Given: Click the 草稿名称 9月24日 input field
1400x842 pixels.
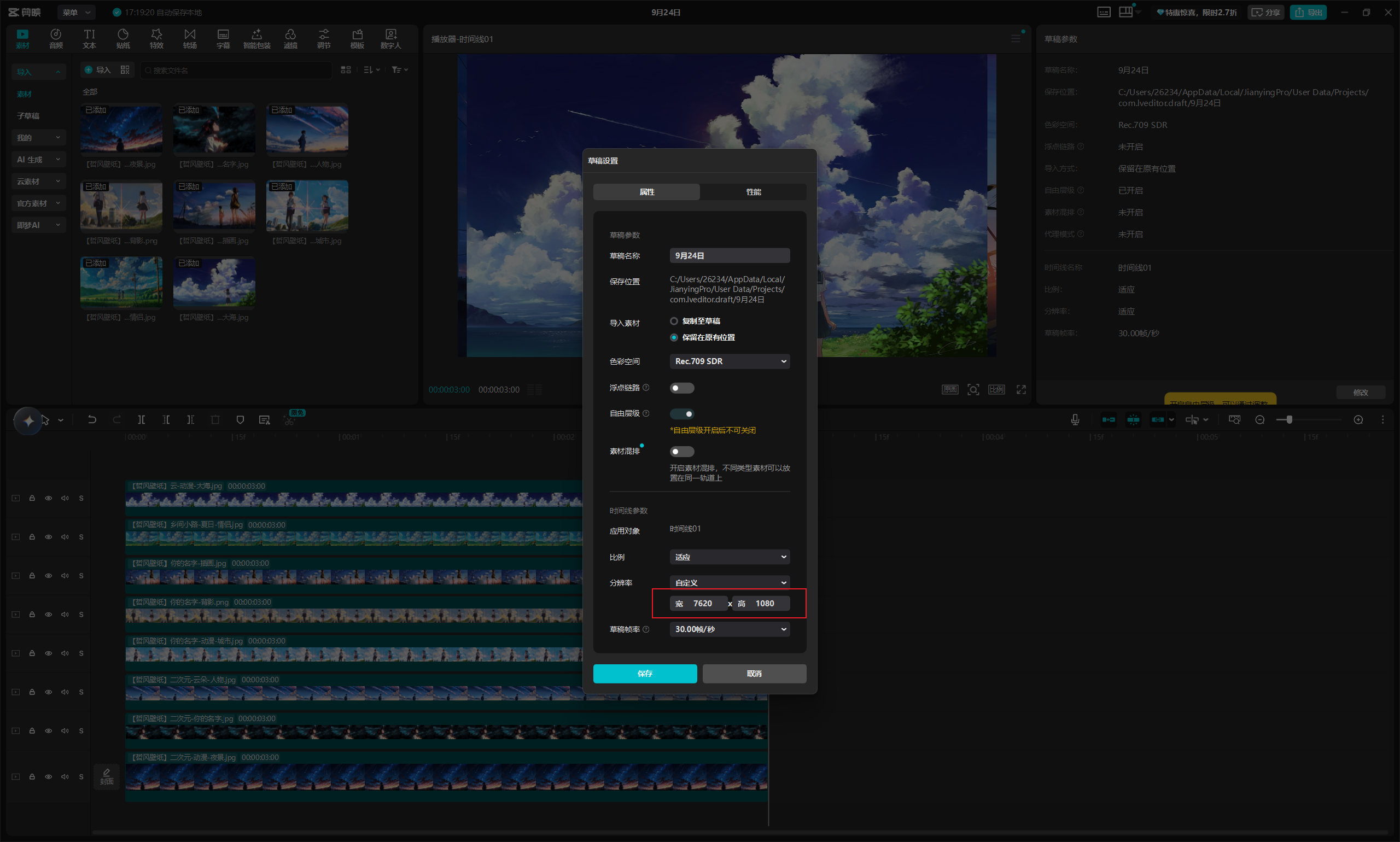Looking at the screenshot, I should 729,256.
